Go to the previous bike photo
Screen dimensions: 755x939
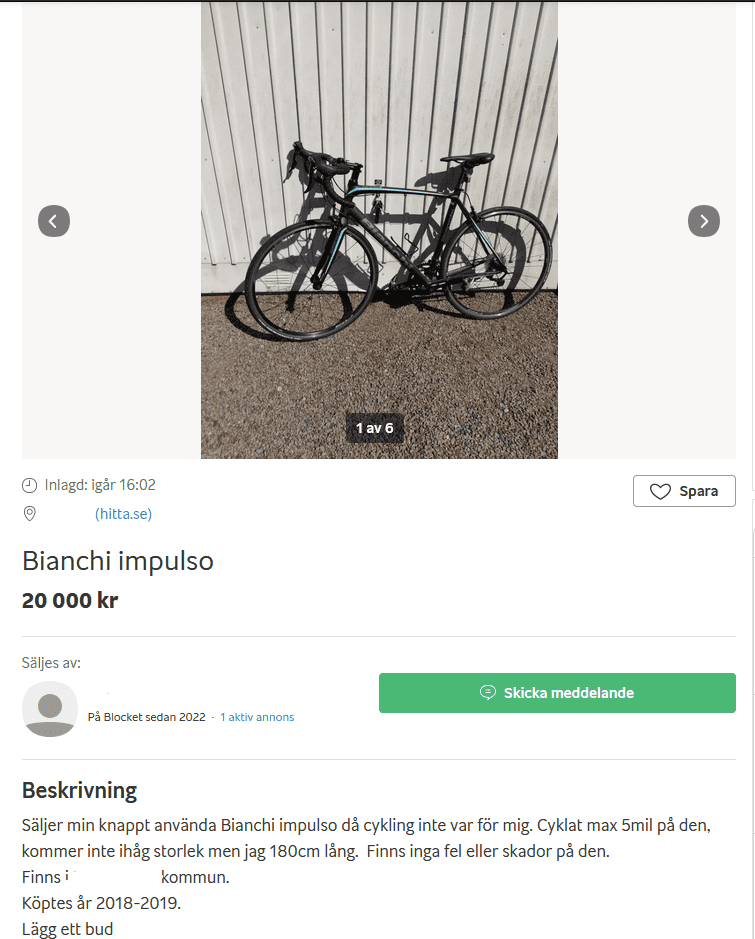click(54, 220)
